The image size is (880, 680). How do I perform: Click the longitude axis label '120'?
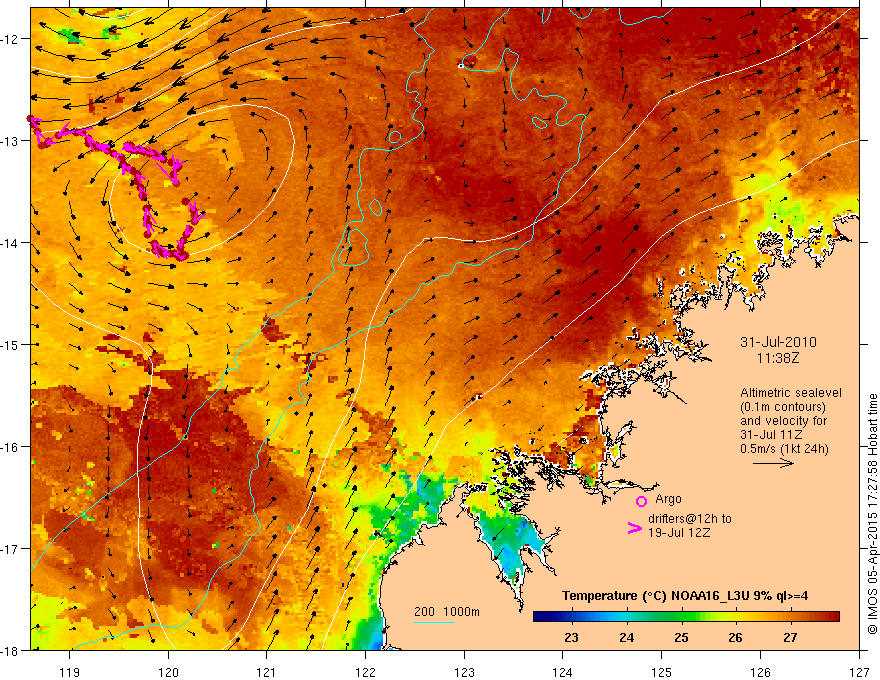pyautogui.click(x=168, y=672)
